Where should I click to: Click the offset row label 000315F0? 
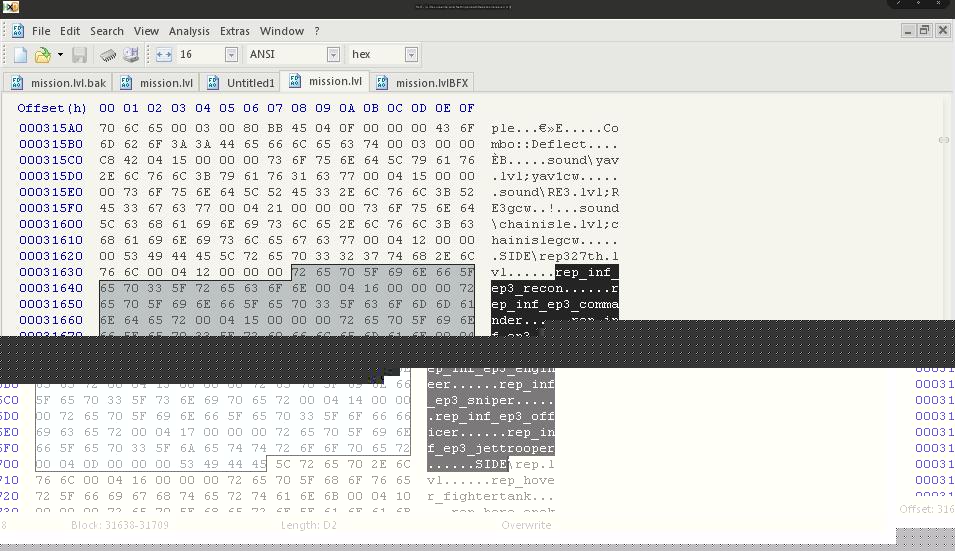pos(51,208)
